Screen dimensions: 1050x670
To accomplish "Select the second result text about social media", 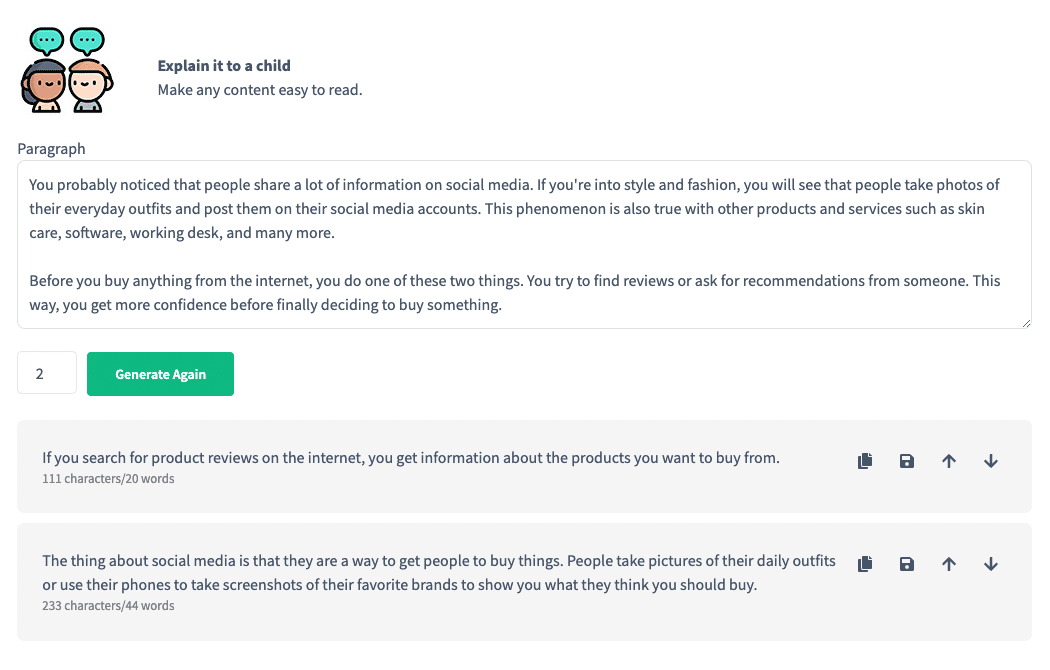I will click(x=439, y=572).
